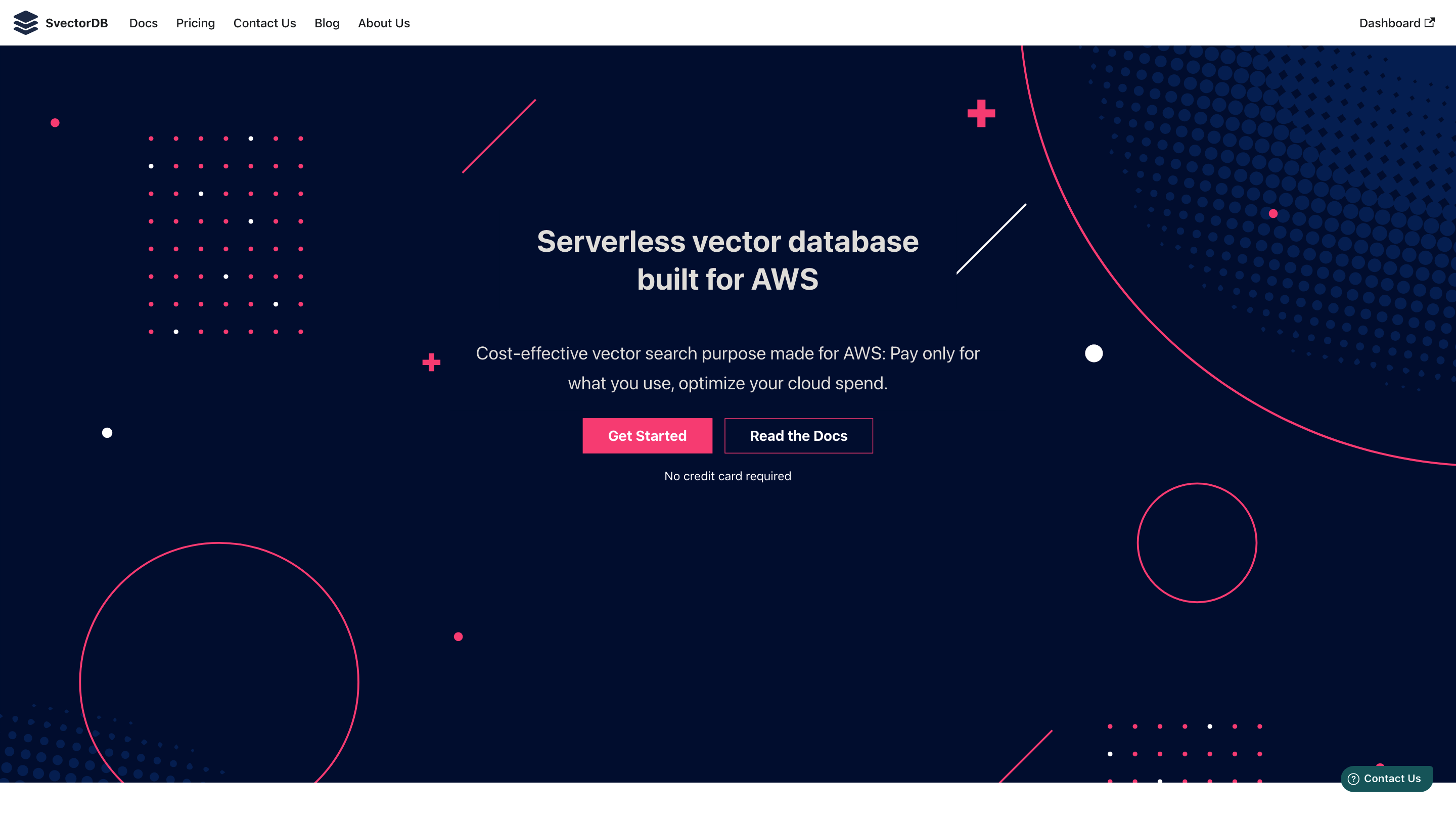The width and height of the screenshot is (1456, 819).
Task: Click the Get Started button
Action: [x=647, y=436]
